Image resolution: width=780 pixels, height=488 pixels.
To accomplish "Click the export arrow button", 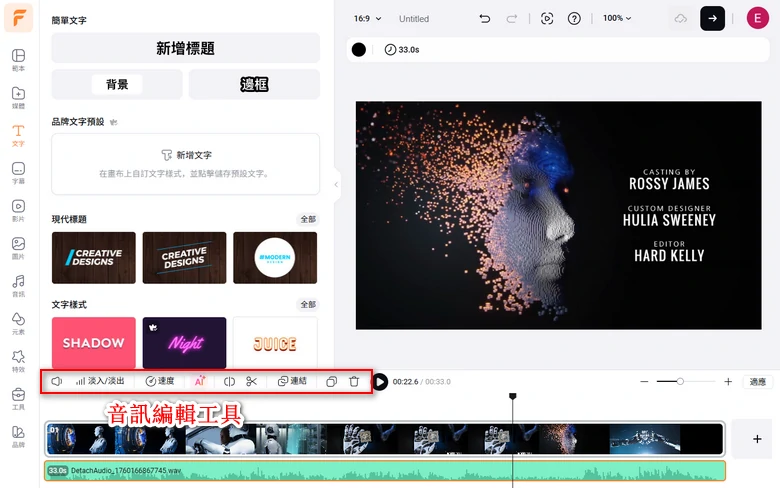I will 712,18.
